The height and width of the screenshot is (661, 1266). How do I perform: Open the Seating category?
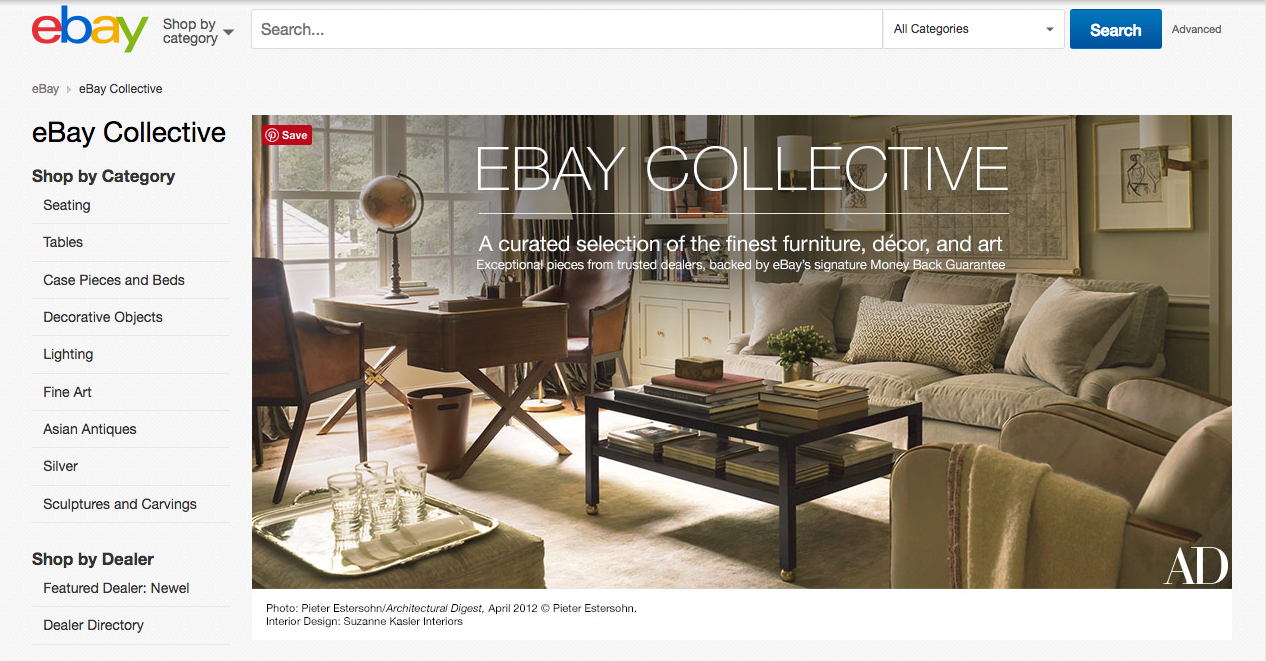pos(67,205)
